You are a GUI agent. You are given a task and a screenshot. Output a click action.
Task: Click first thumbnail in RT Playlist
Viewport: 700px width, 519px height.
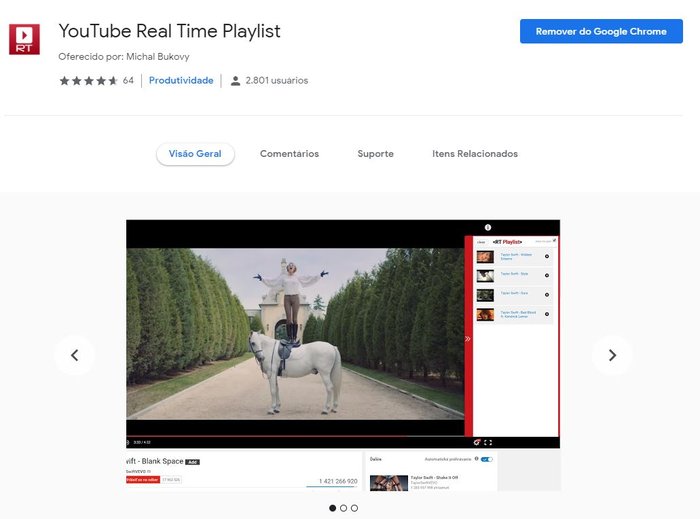pos(485,257)
